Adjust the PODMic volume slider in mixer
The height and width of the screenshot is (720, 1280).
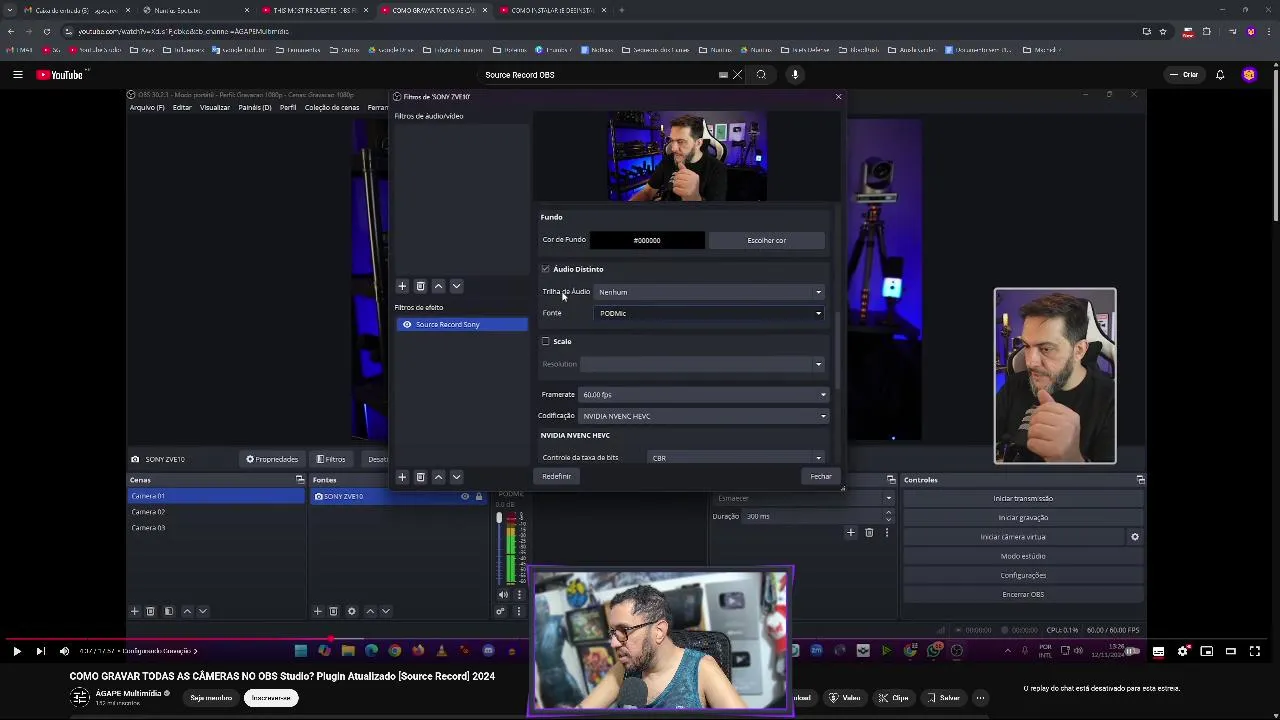[x=499, y=518]
